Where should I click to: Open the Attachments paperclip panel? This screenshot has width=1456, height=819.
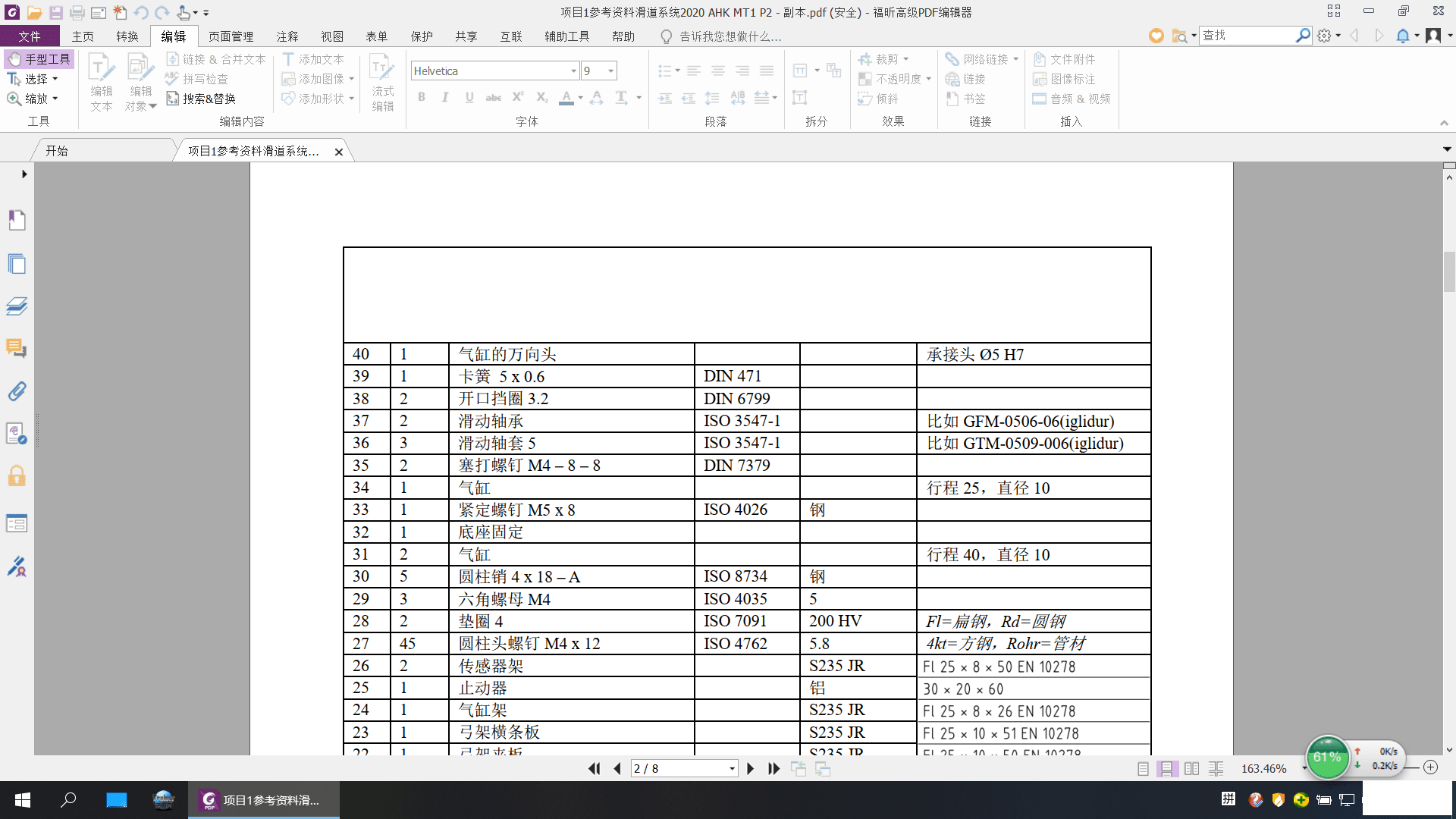17,391
